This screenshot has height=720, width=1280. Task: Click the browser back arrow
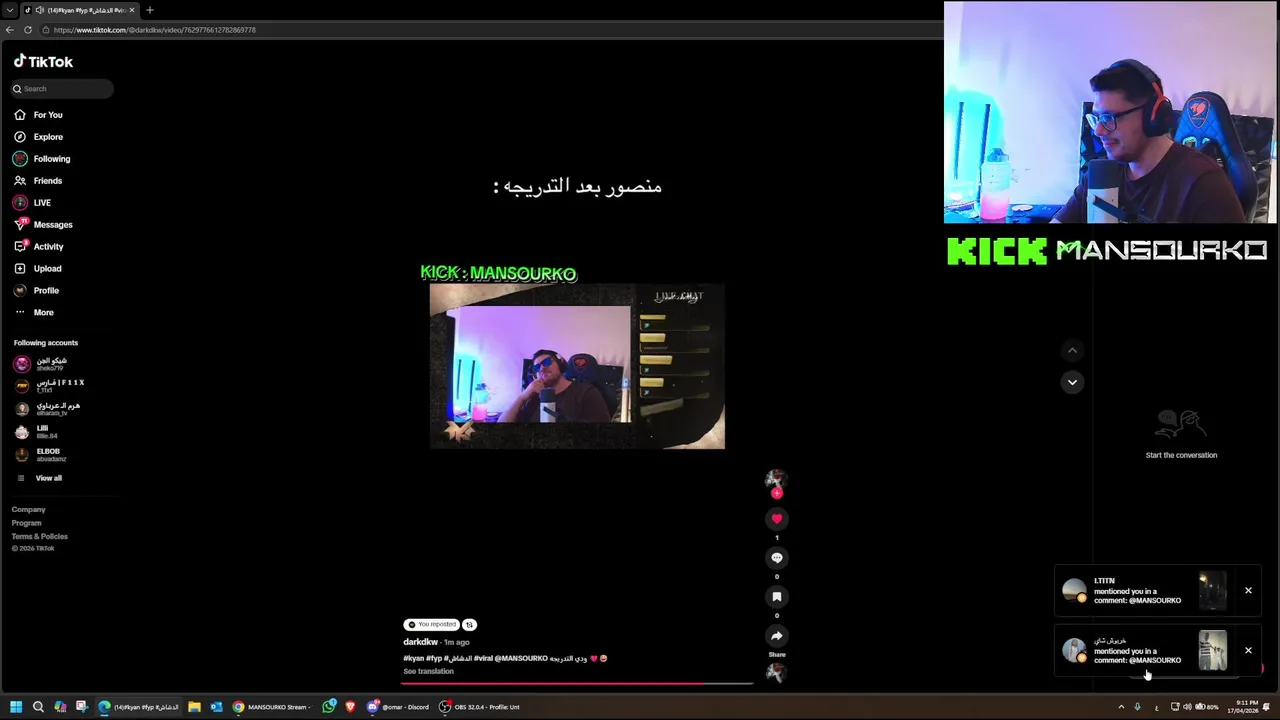10,30
